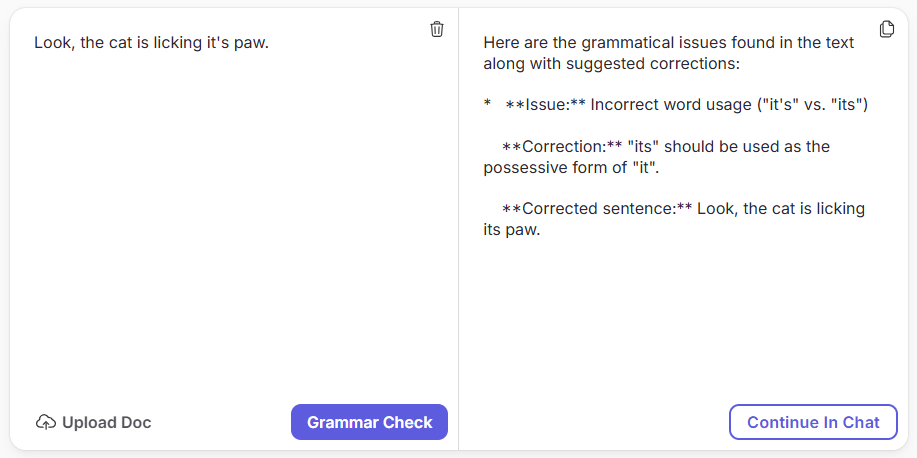Click the "**Corrected sentence:**" label
The width and height of the screenshot is (917, 458).
click(597, 209)
